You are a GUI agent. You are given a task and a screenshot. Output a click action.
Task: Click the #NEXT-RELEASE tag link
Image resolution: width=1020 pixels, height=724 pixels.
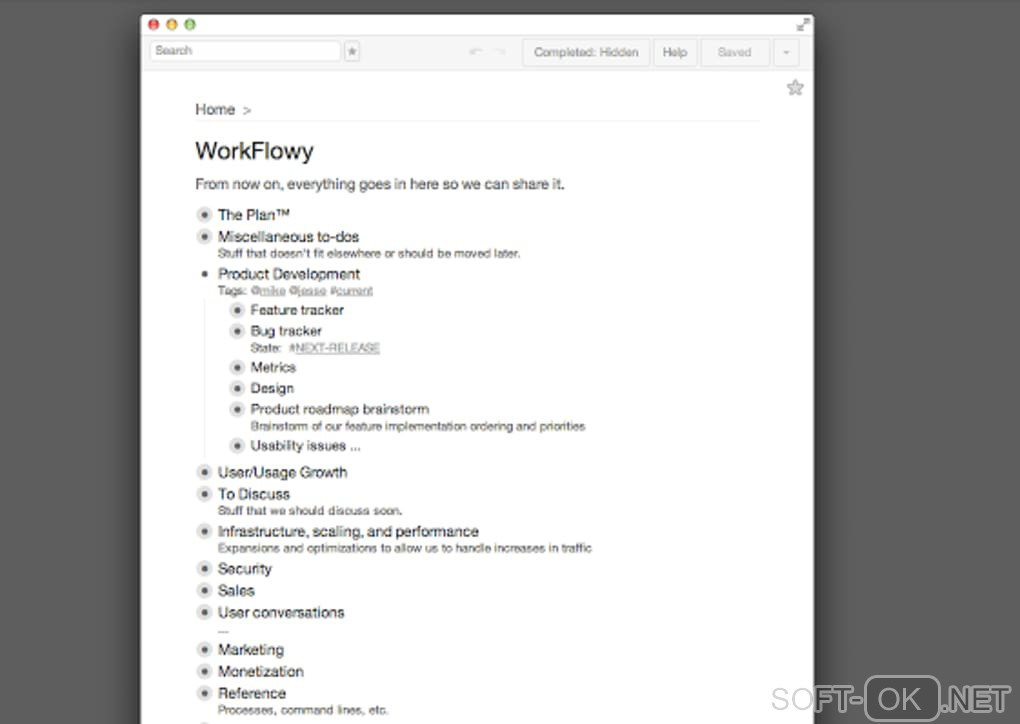334,348
